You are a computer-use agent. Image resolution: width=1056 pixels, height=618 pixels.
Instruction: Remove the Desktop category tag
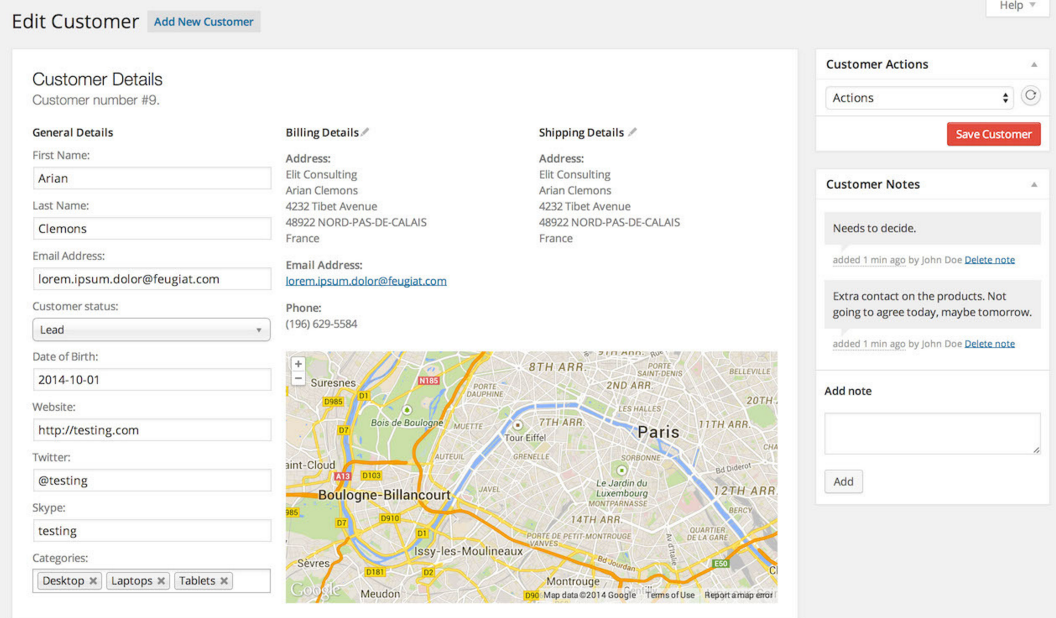(x=93, y=581)
